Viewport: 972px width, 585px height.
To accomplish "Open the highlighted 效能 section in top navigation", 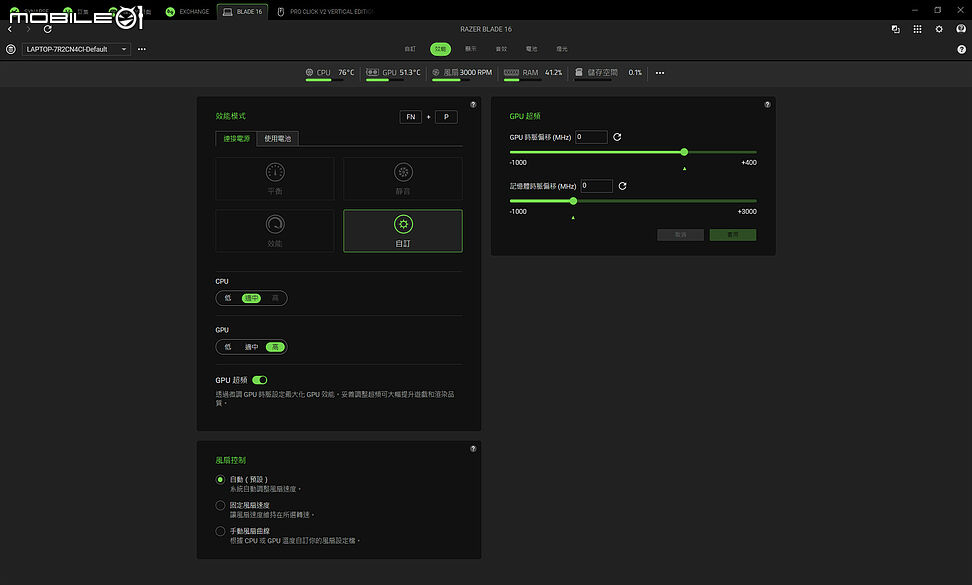I will point(440,49).
